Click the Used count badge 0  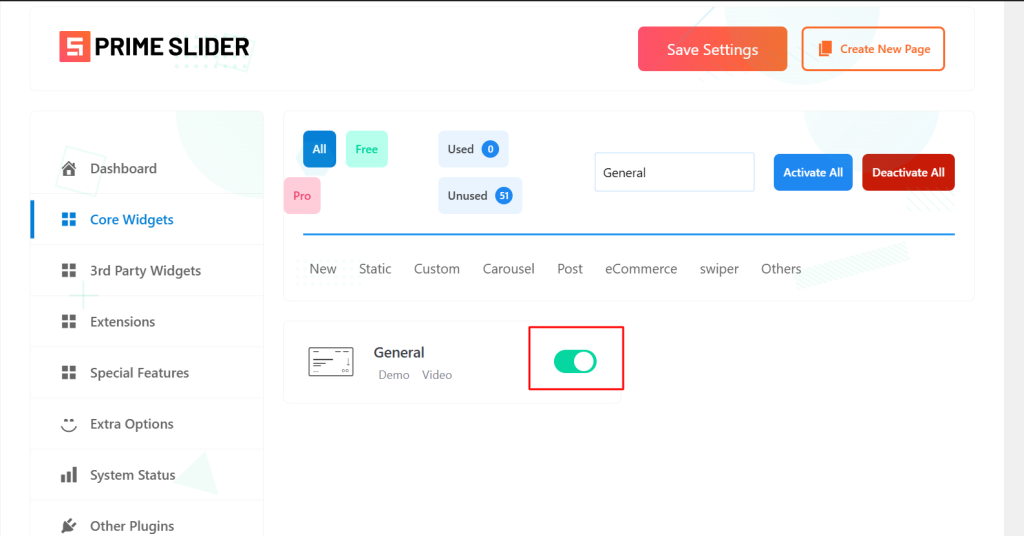pyautogui.click(x=490, y=149)
